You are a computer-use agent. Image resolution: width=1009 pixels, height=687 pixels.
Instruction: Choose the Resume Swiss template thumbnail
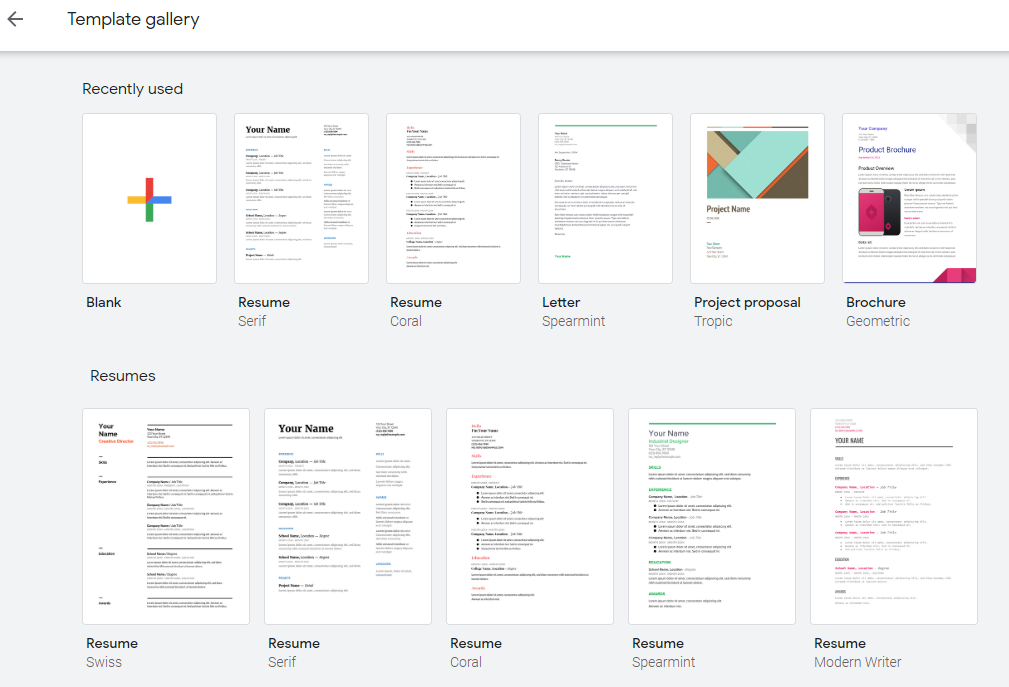[166, 517]
